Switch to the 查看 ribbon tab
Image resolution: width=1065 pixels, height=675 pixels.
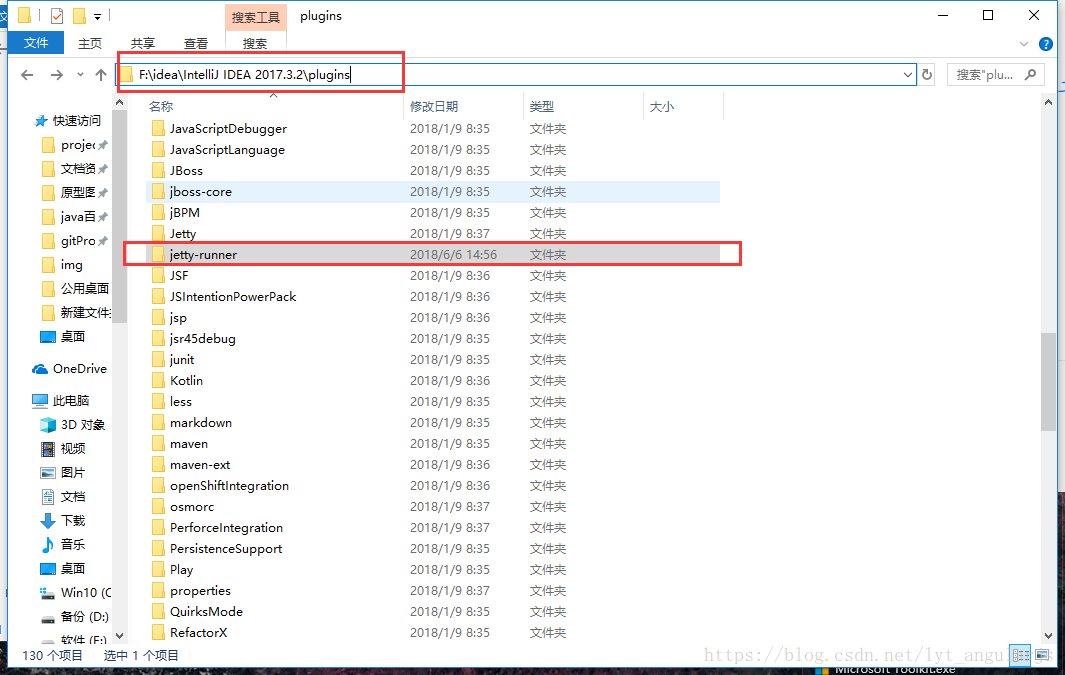[196, 43]
